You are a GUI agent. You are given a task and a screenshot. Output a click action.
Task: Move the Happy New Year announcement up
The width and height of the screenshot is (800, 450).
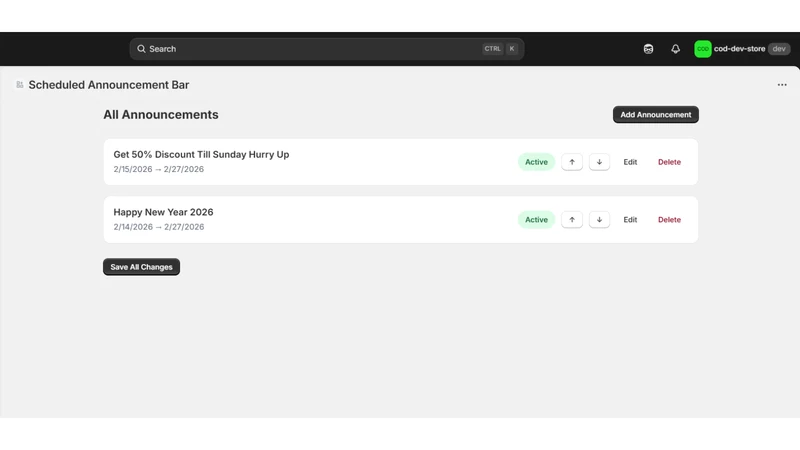[x=571, y=219]
